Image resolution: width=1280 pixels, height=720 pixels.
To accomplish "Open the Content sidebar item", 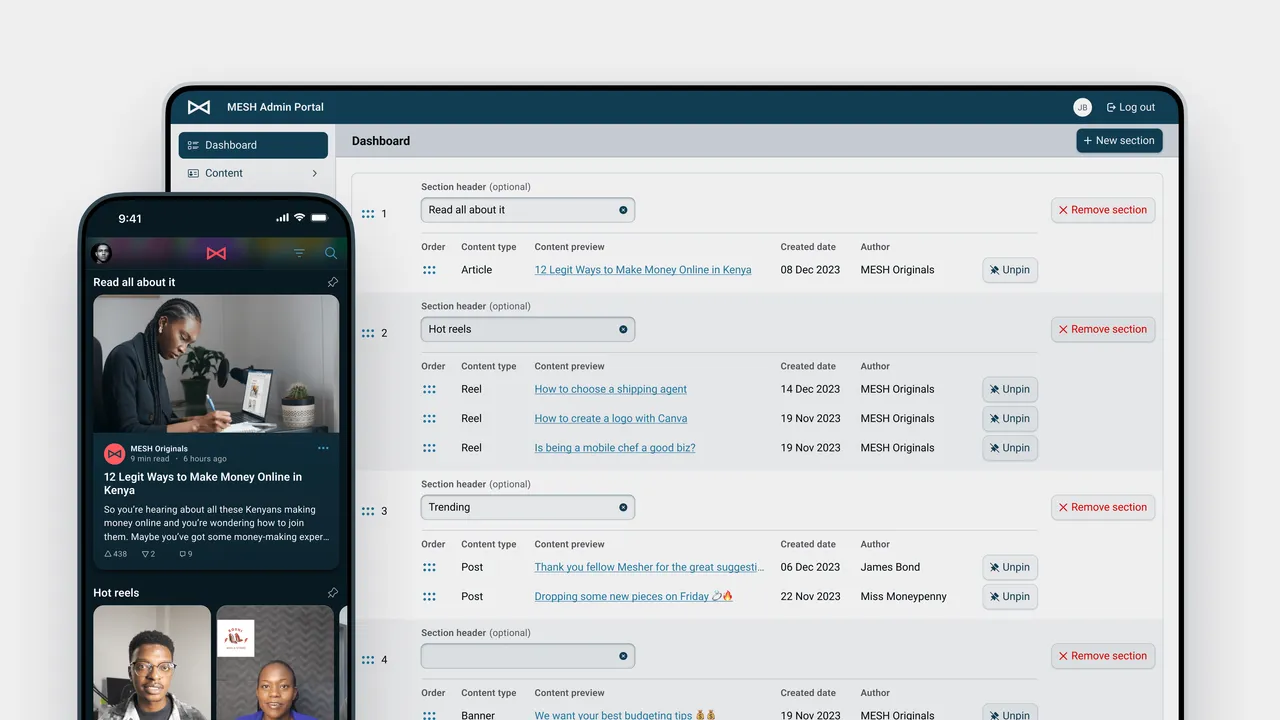I will coord(253,173).
